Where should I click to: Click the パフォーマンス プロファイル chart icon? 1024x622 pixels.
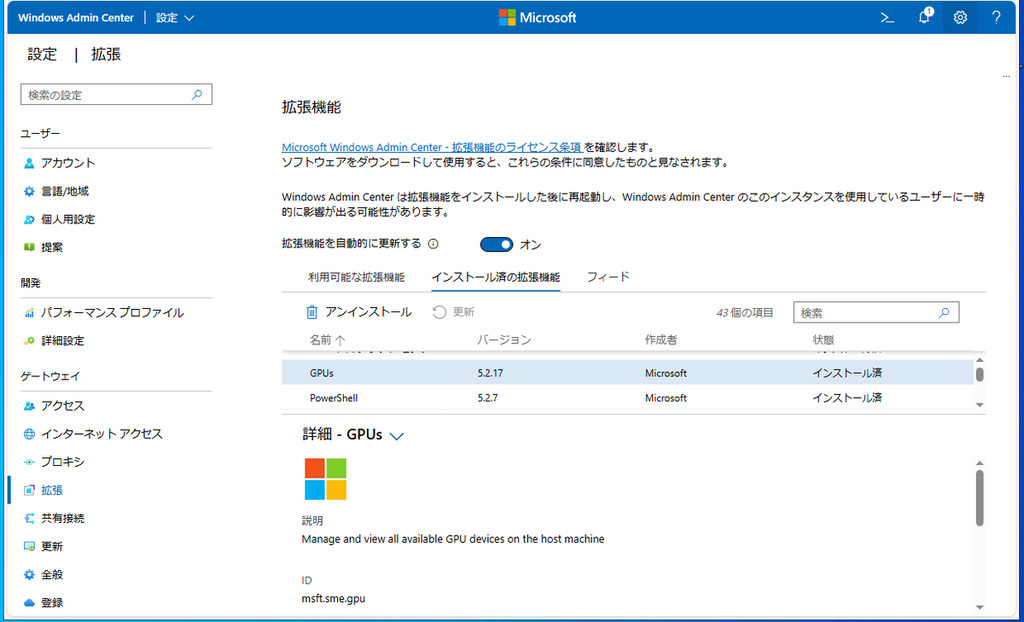pos(29,313)
